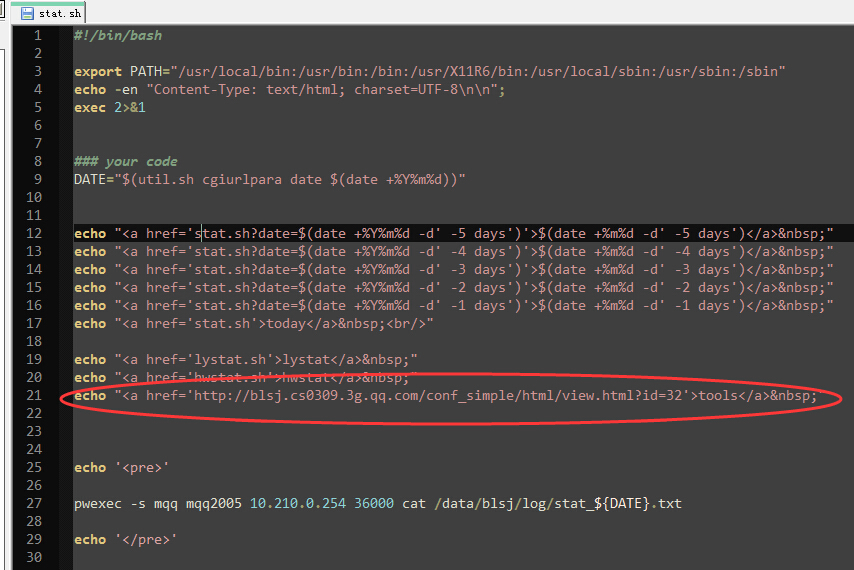854x570 pixels.
Task: Click line number 3 in the gutter
Action: click(x=38, y=71)
